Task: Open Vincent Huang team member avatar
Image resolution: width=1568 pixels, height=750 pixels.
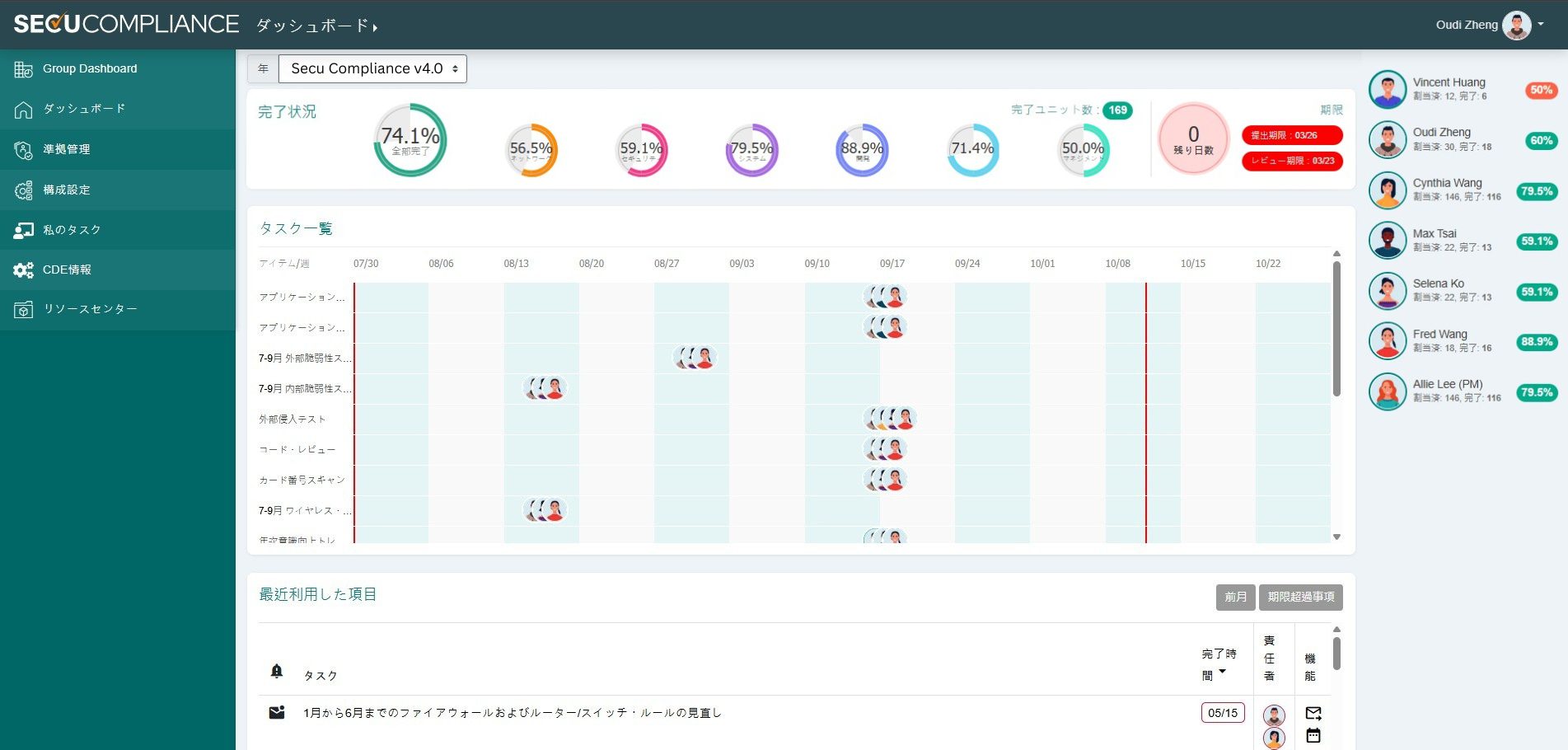Action: tap(1388, 89)
